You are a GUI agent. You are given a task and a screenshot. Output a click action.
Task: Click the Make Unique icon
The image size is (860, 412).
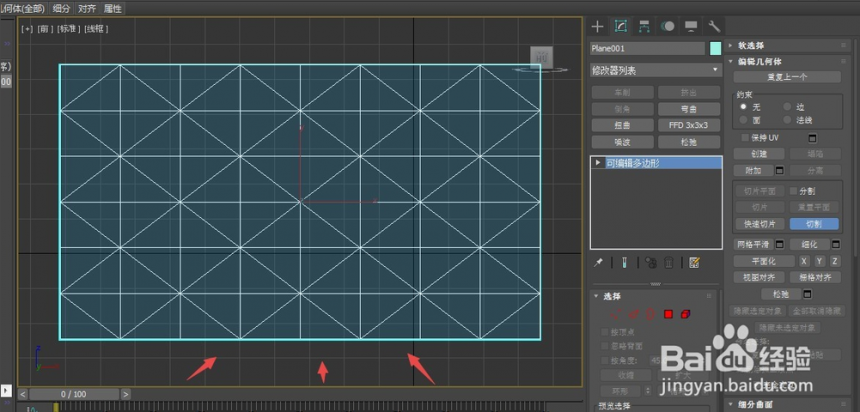point(651,263)
